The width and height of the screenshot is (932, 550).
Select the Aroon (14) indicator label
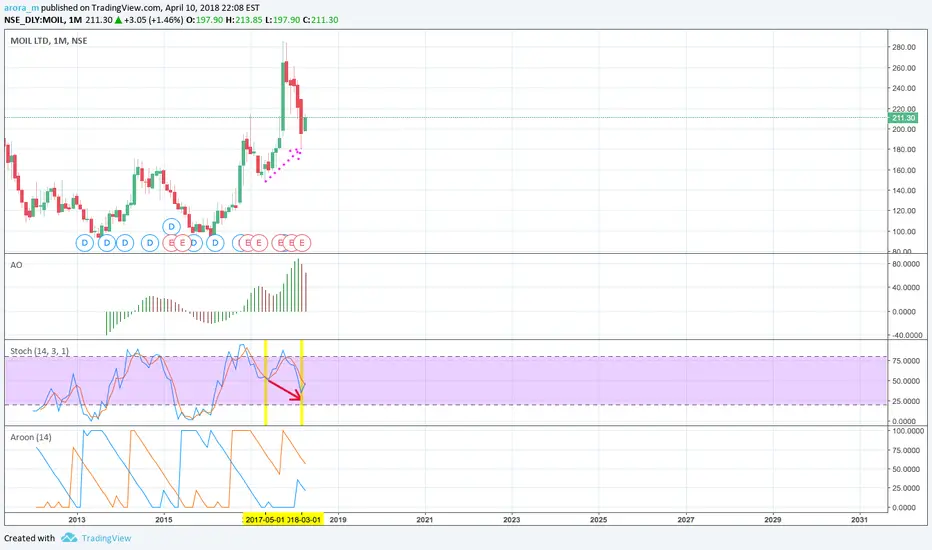coord(31,437)
